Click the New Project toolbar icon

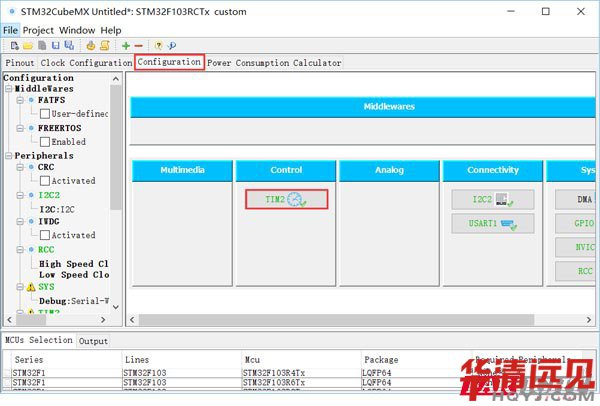point(15,46)
